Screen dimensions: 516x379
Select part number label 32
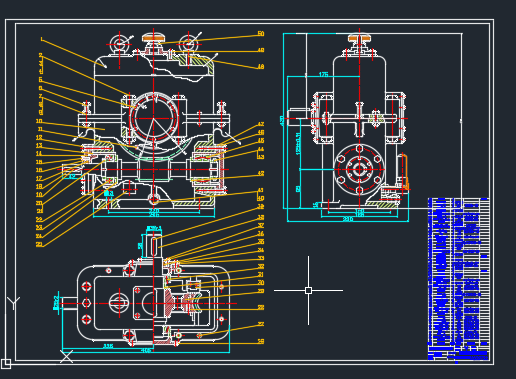pyautogui.click(x=261, y=266)
